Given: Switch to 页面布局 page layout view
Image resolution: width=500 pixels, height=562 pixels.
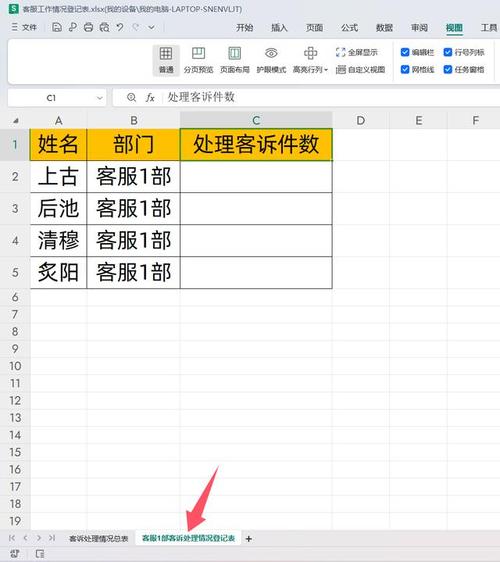Looking at the screenshot, I should pyautogui.click(x=235, y=60).
